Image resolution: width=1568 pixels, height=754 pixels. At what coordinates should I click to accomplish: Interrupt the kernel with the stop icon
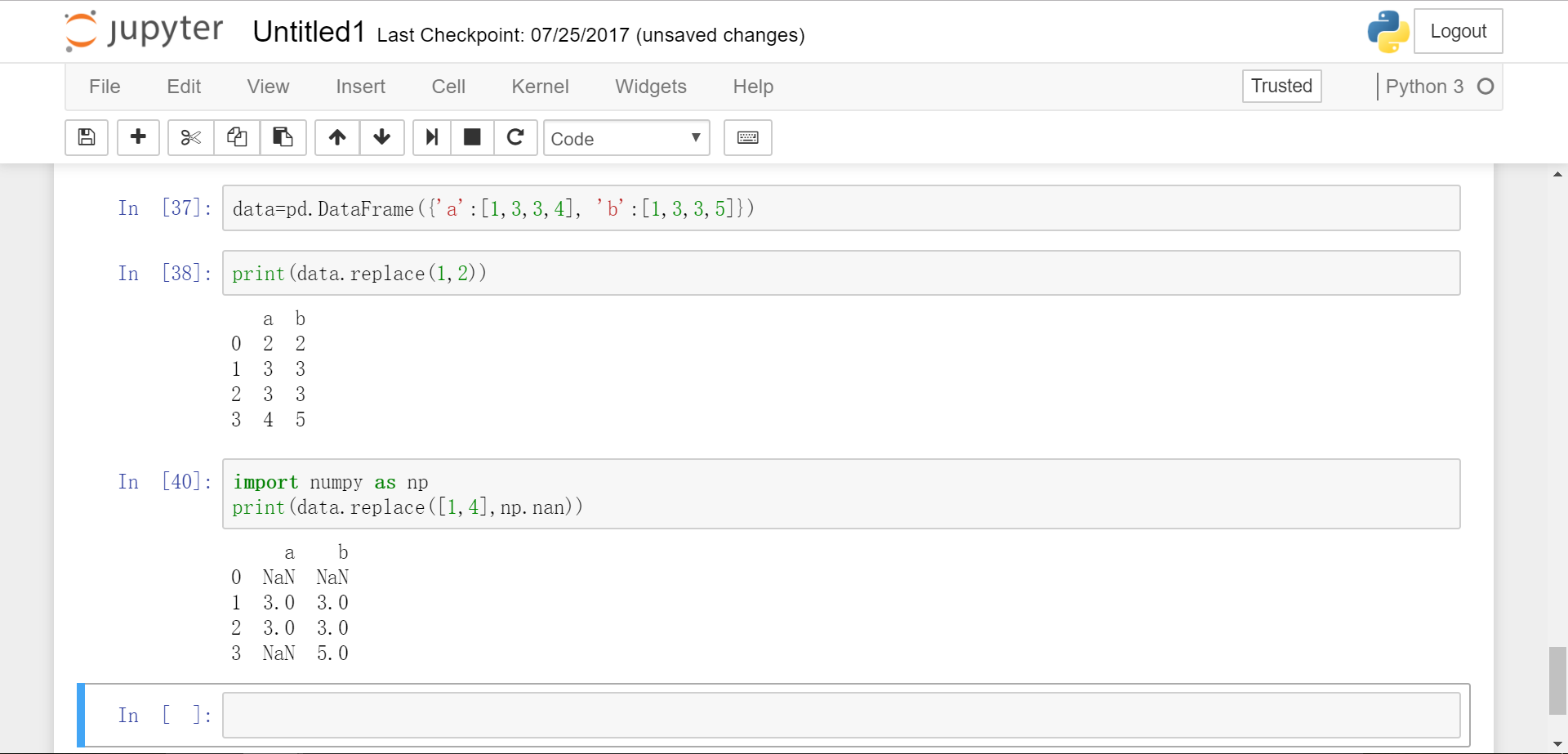click(x=472, y=137)
